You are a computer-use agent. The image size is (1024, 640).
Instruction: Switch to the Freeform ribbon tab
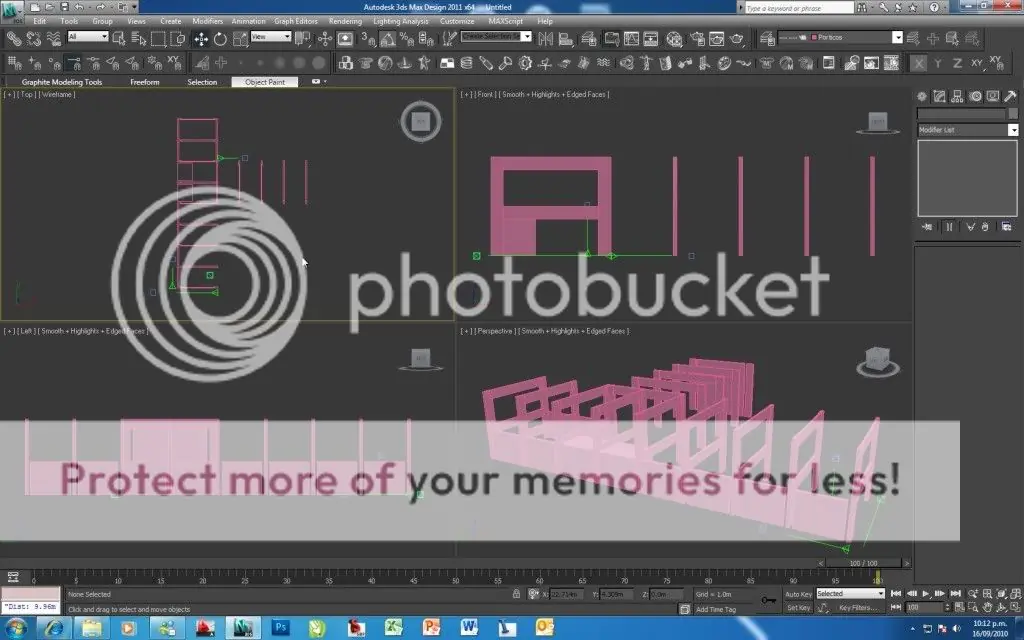coord(145,82)
